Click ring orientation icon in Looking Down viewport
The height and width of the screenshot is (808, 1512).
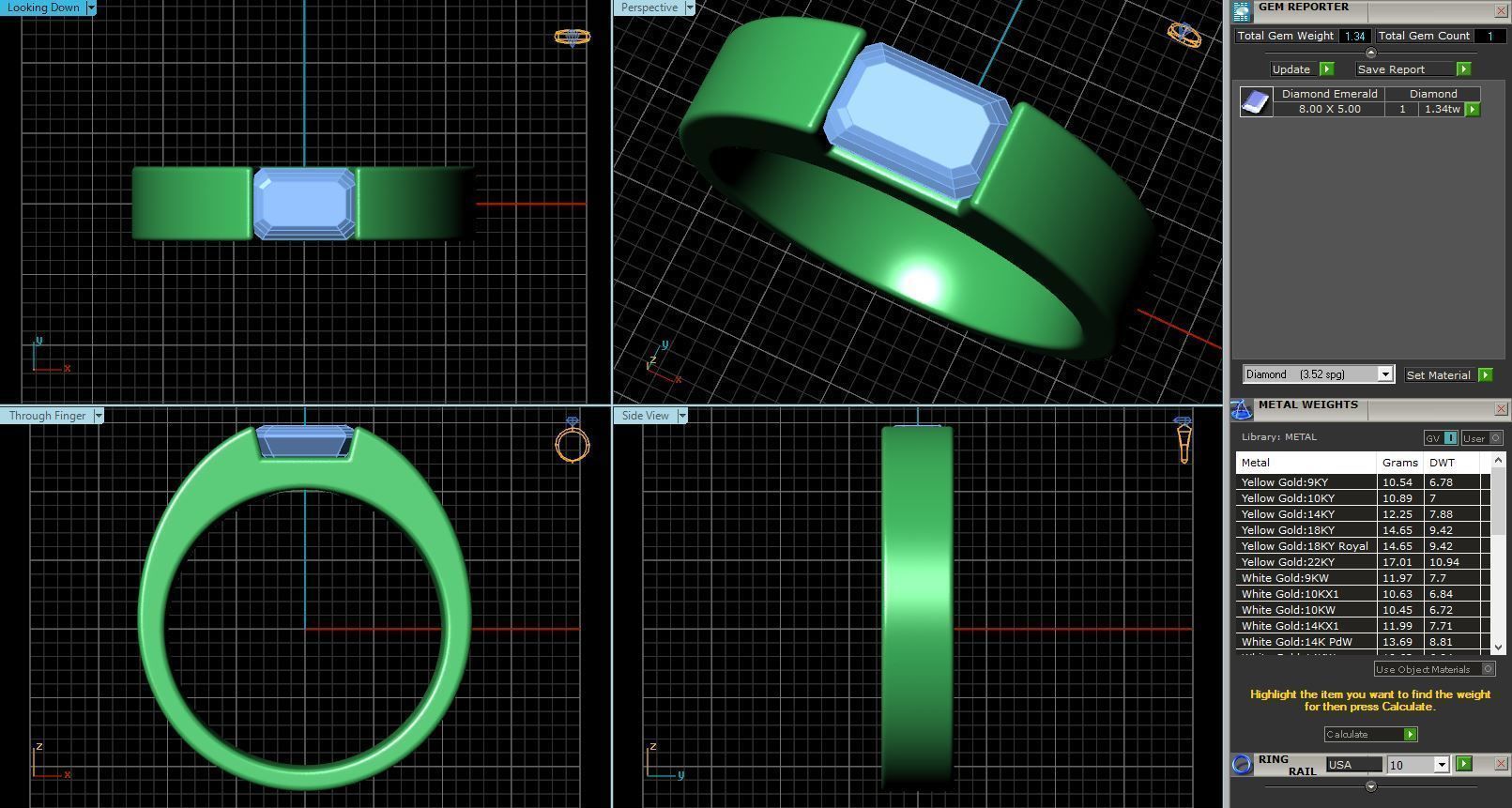tap(572, 37)
